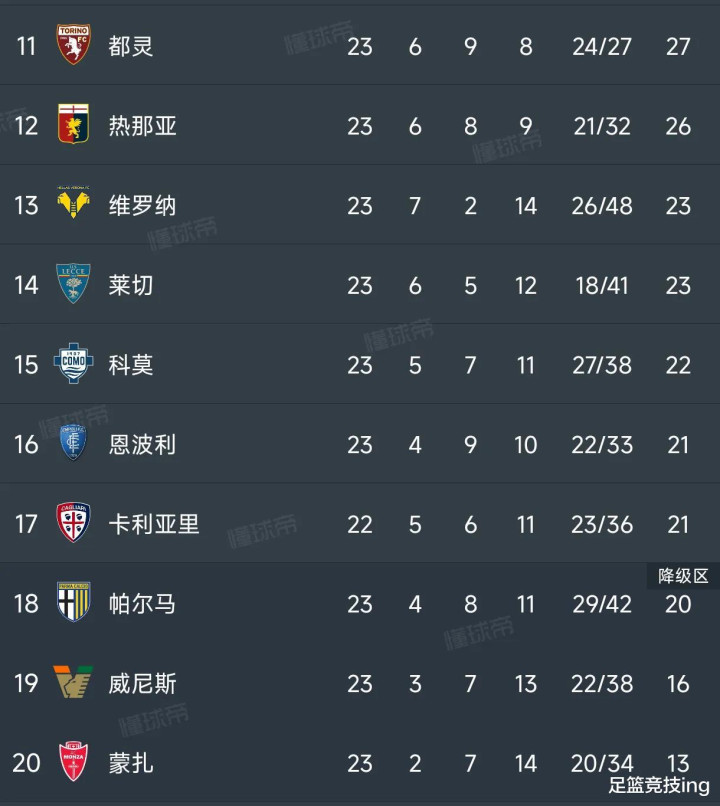The height and width of the screenshot is (806, 720).
Task: Select the Empoli blue badge
Action: (x=73, y=443)
